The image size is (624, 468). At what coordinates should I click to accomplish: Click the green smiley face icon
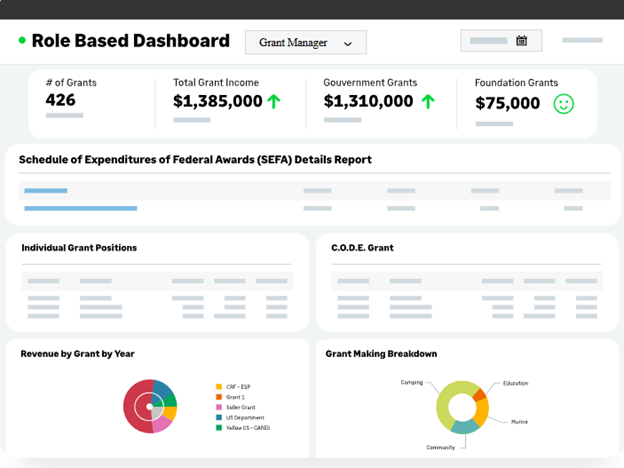[564, 104]
